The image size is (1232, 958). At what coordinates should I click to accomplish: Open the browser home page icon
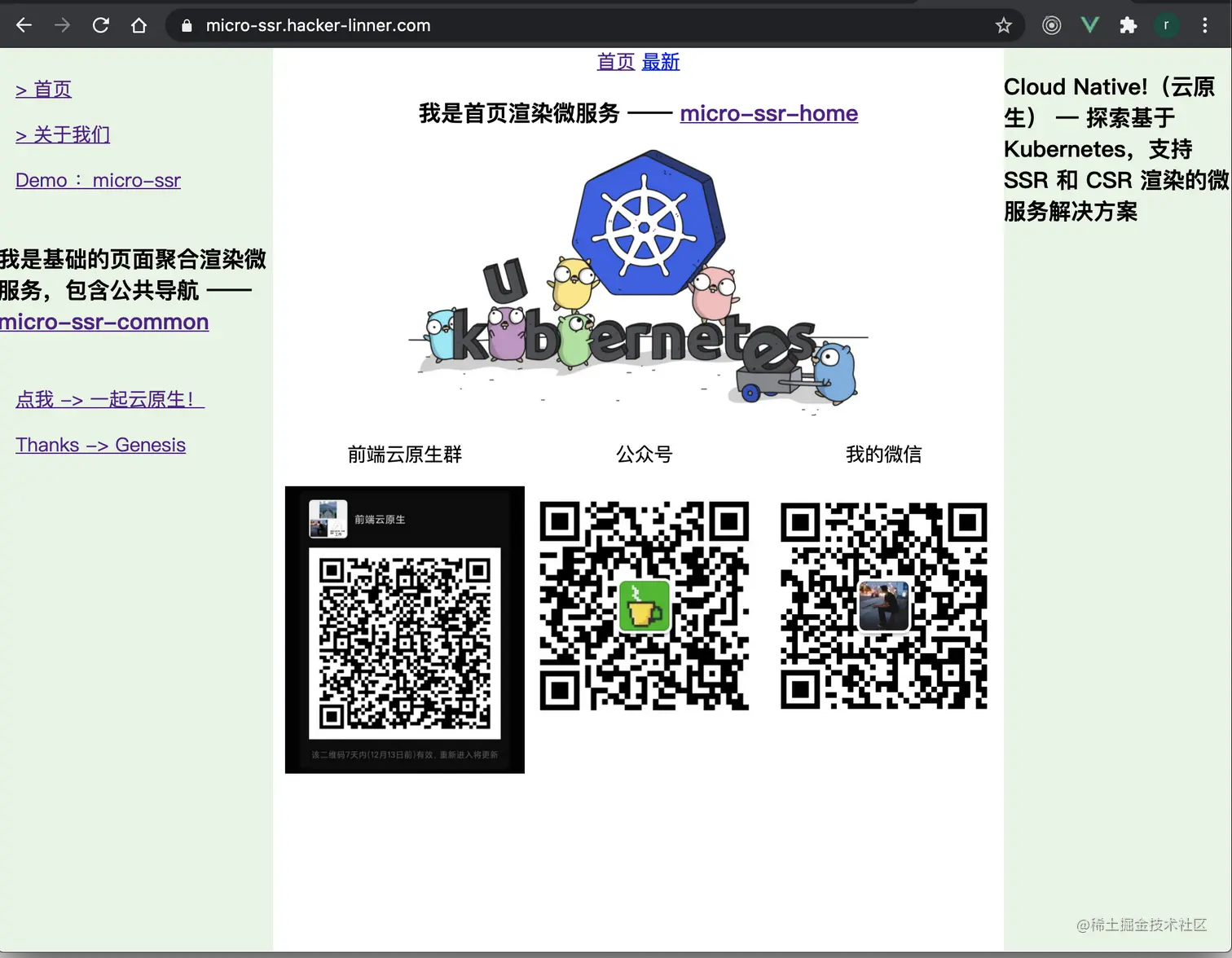pos(139,25)
